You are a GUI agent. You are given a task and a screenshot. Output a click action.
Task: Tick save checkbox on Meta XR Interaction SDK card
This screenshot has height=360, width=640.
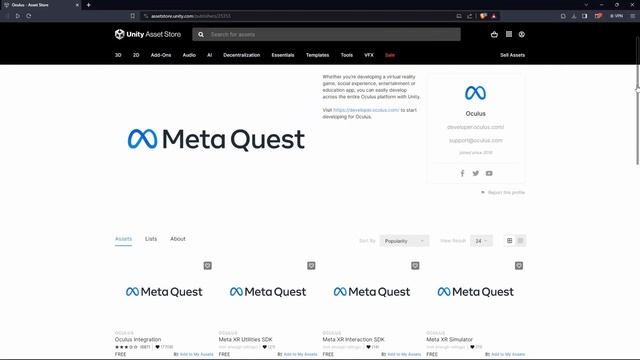pos(415,266)
